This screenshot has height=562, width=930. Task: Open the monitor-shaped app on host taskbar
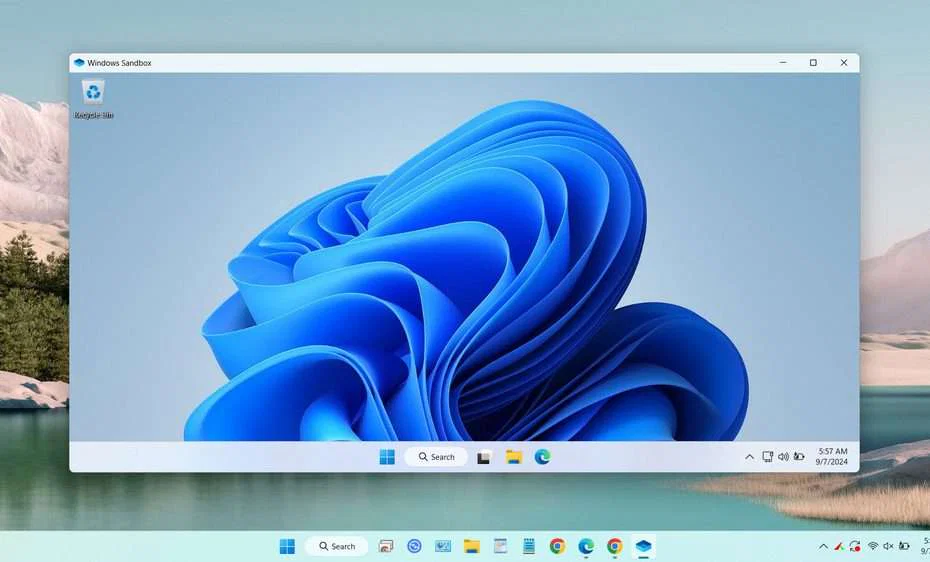click(443, 546)
